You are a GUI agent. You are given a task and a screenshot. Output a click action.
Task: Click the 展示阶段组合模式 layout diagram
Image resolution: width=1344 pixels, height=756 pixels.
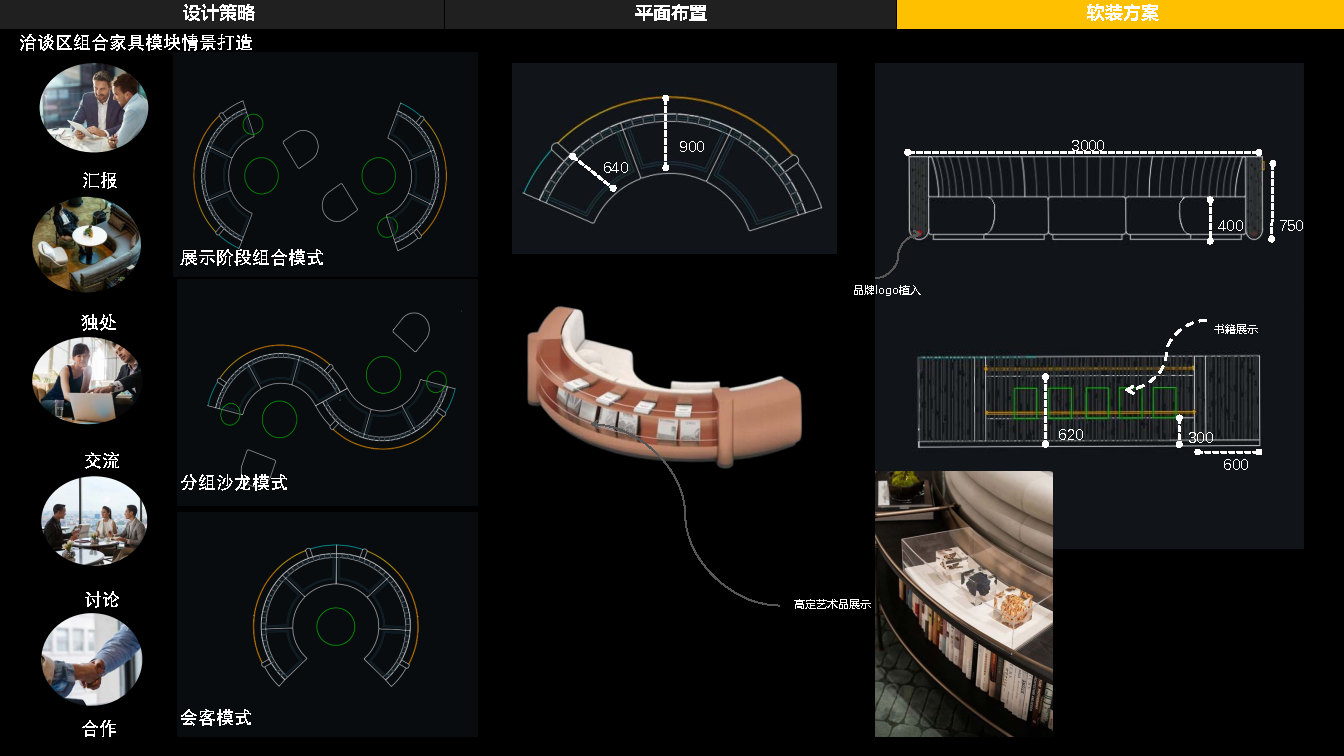[325, 165]
